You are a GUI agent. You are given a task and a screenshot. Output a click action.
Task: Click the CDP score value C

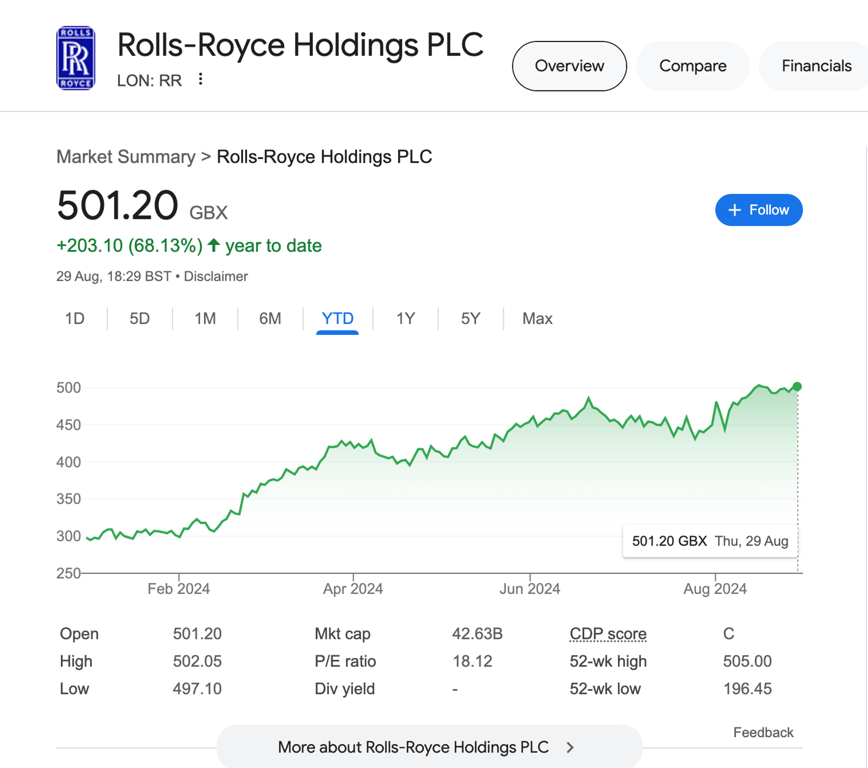coord(728,633)
